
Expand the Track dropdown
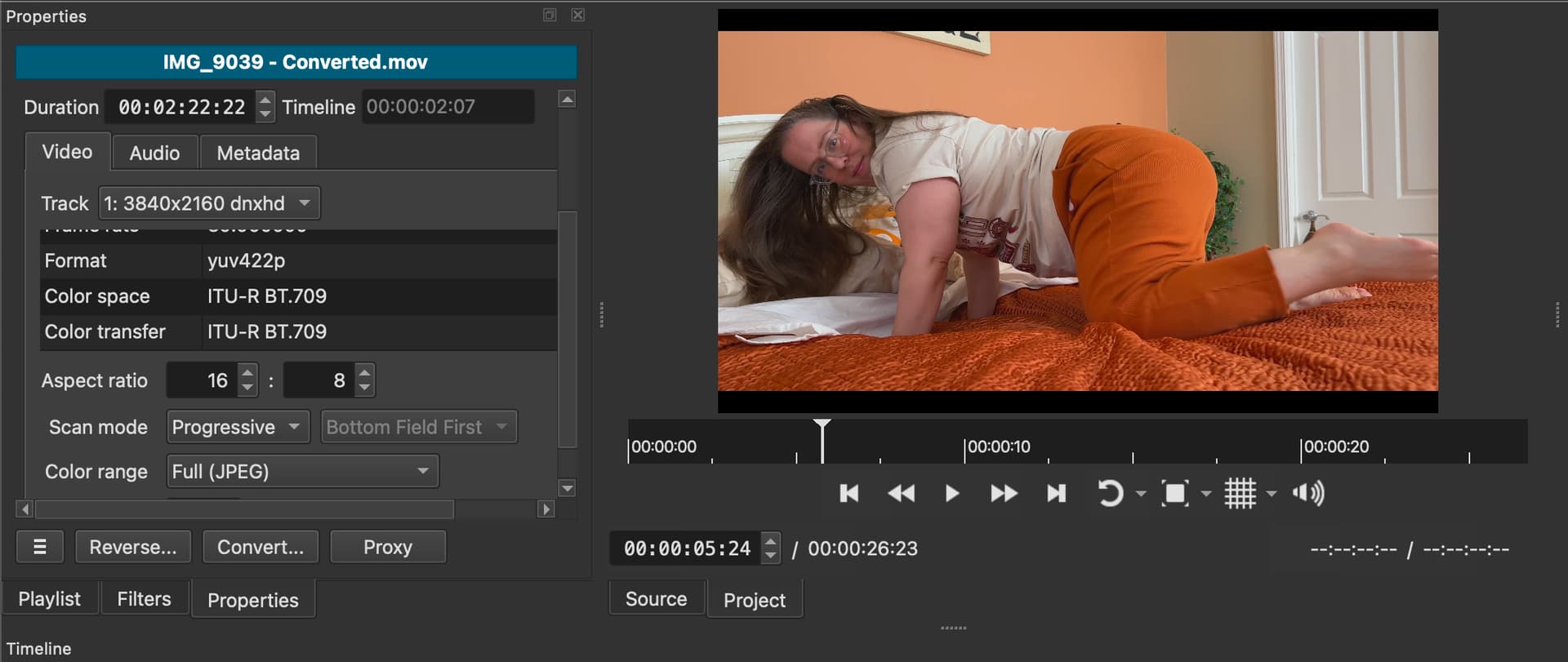click(x=209, y=203)
